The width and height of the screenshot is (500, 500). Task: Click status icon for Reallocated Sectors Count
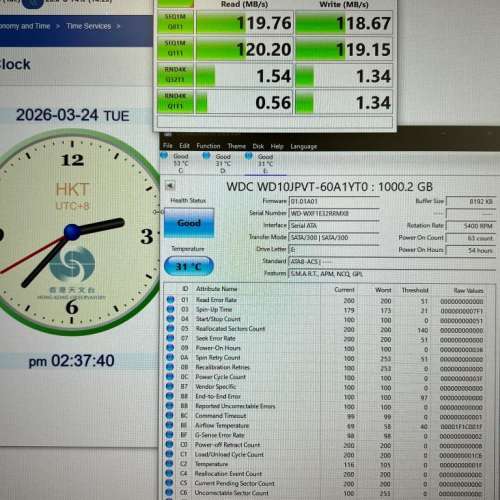point(170,329)
